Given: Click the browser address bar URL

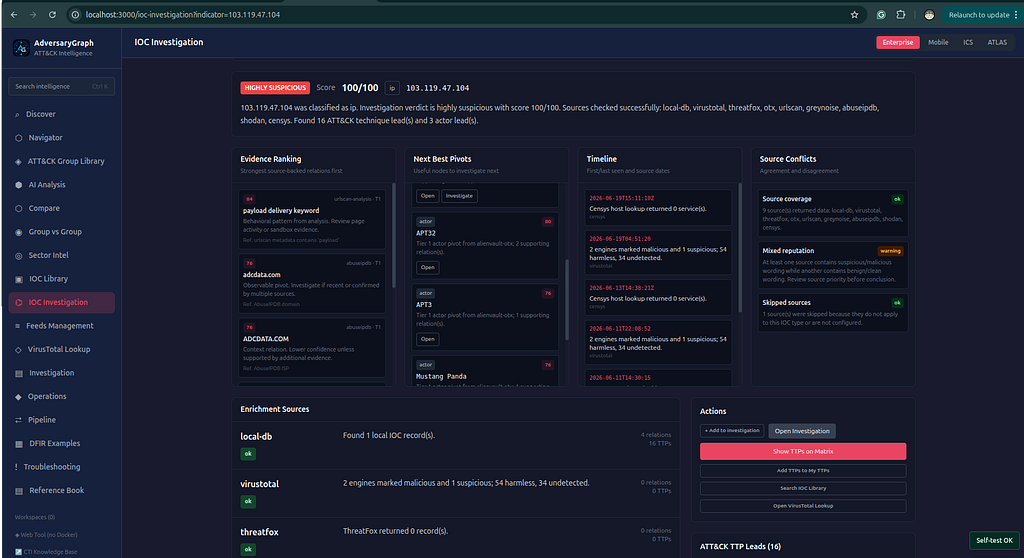Looking at the screenshot, I should 183,14.
